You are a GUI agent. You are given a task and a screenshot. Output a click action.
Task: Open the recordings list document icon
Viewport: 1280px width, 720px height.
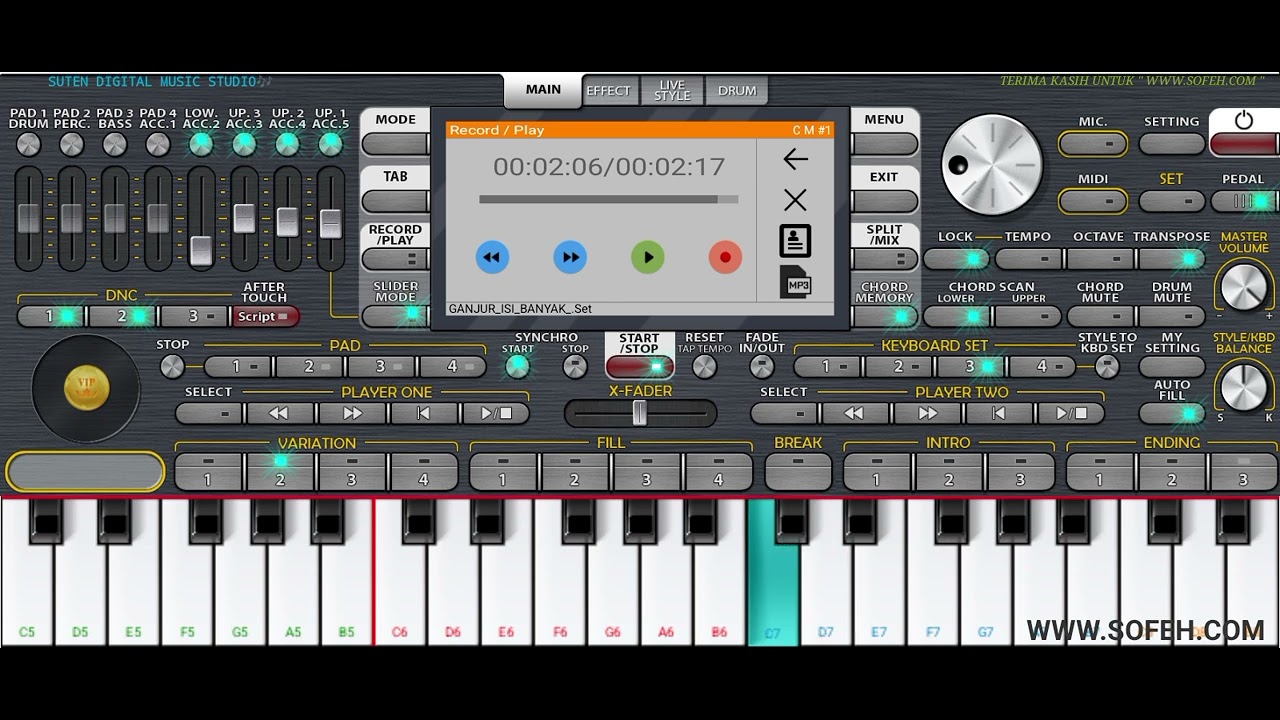[x=795, y=241]
